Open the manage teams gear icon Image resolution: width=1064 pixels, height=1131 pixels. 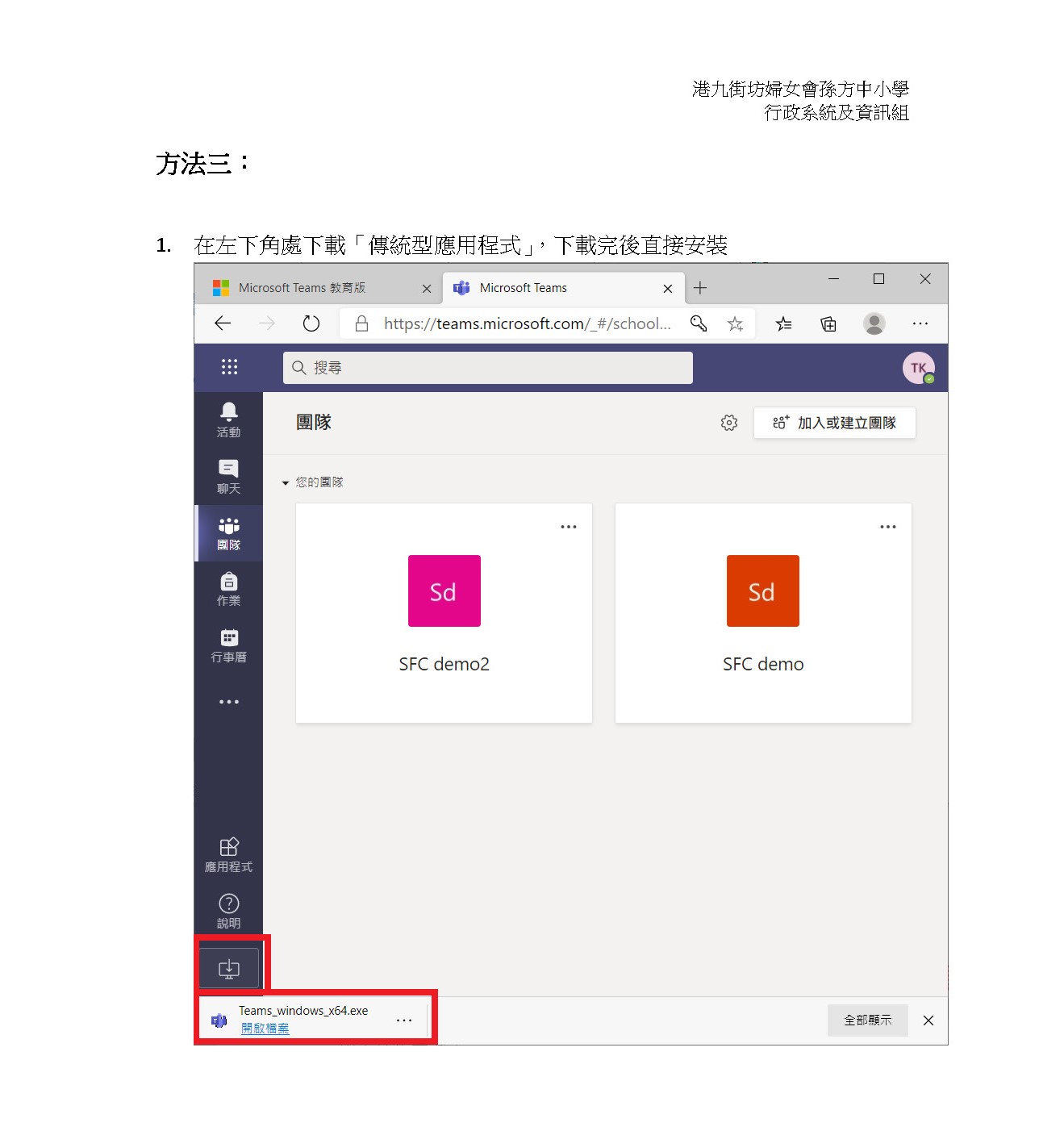pos(729,423)
